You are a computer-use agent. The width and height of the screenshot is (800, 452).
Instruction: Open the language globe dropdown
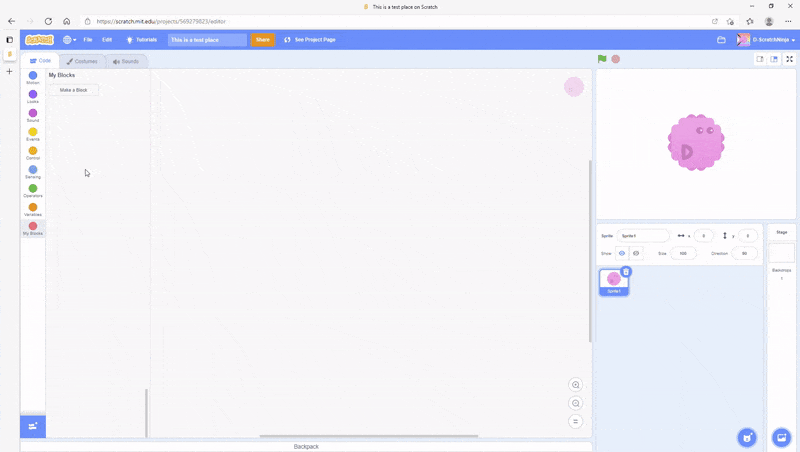point(69,40)
